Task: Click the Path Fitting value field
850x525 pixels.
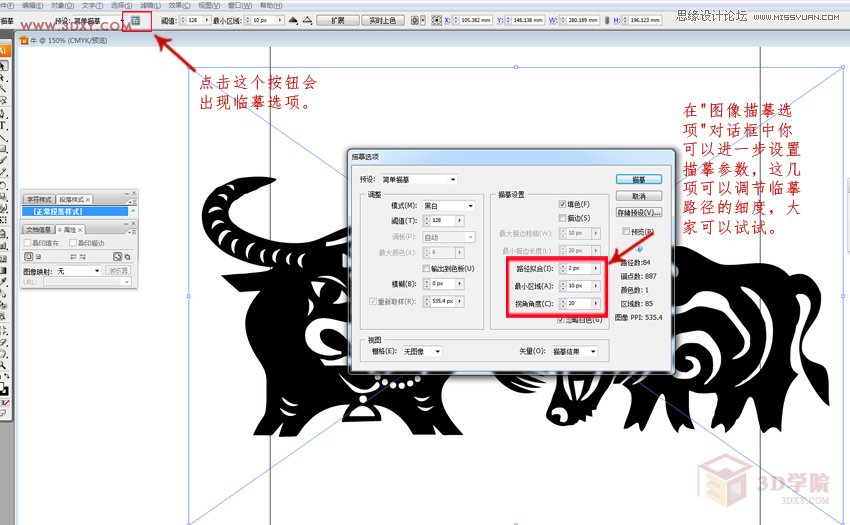Action: pos(579,268)
